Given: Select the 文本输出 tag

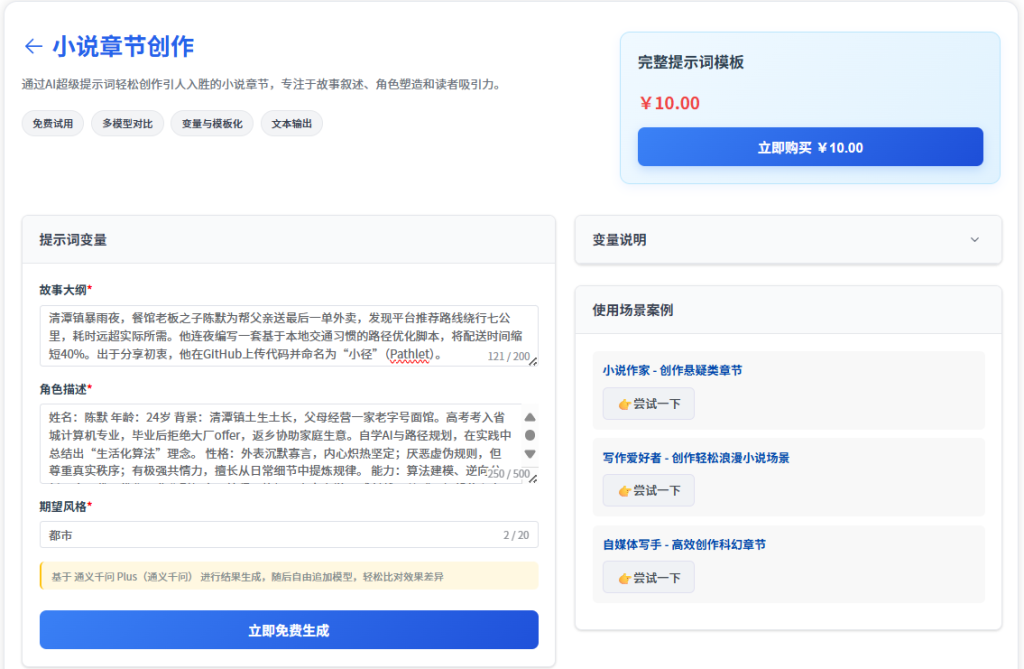Looking at the screenshot, I should pyautogui.click(x=291, y=123).
